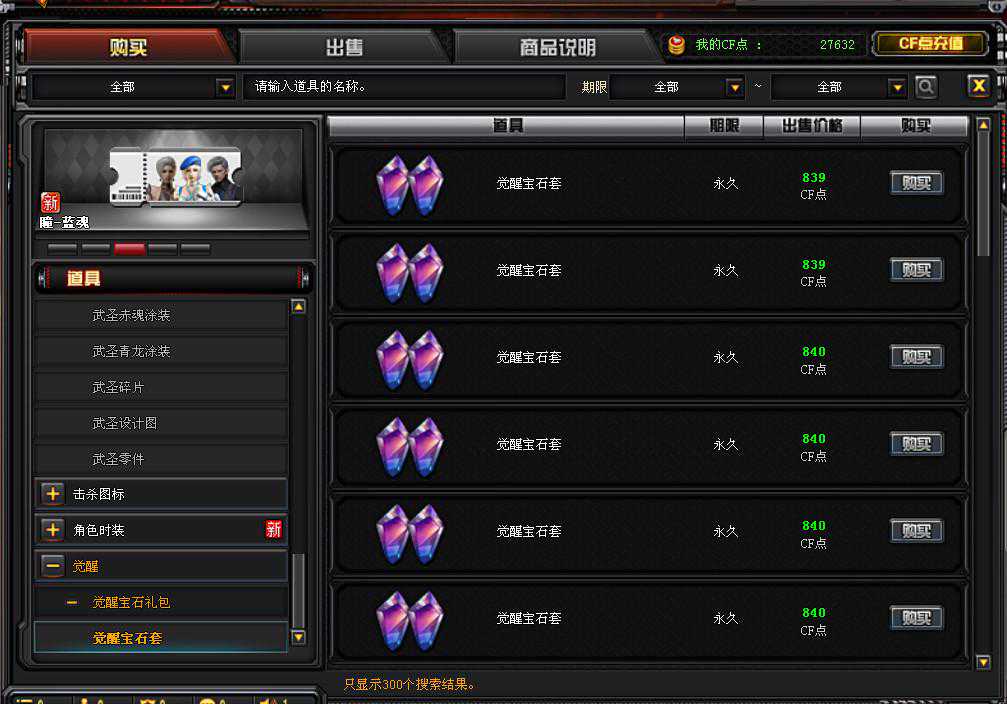Switch to the 出售 tab
The width and height of the screenshot is (1007, 704).
(344, 47)
